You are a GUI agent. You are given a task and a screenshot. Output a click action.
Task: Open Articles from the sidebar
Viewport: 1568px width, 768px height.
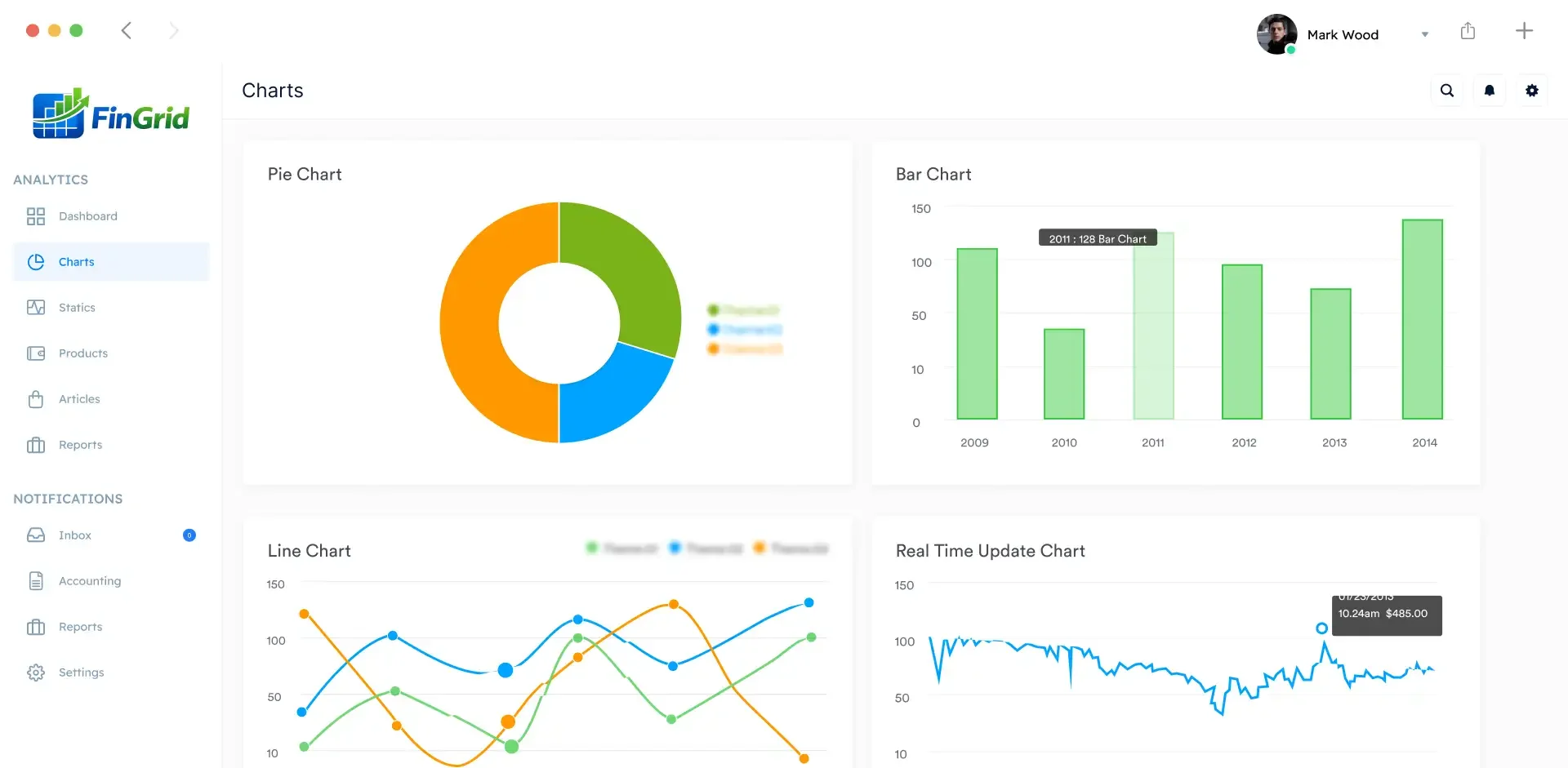111,399
